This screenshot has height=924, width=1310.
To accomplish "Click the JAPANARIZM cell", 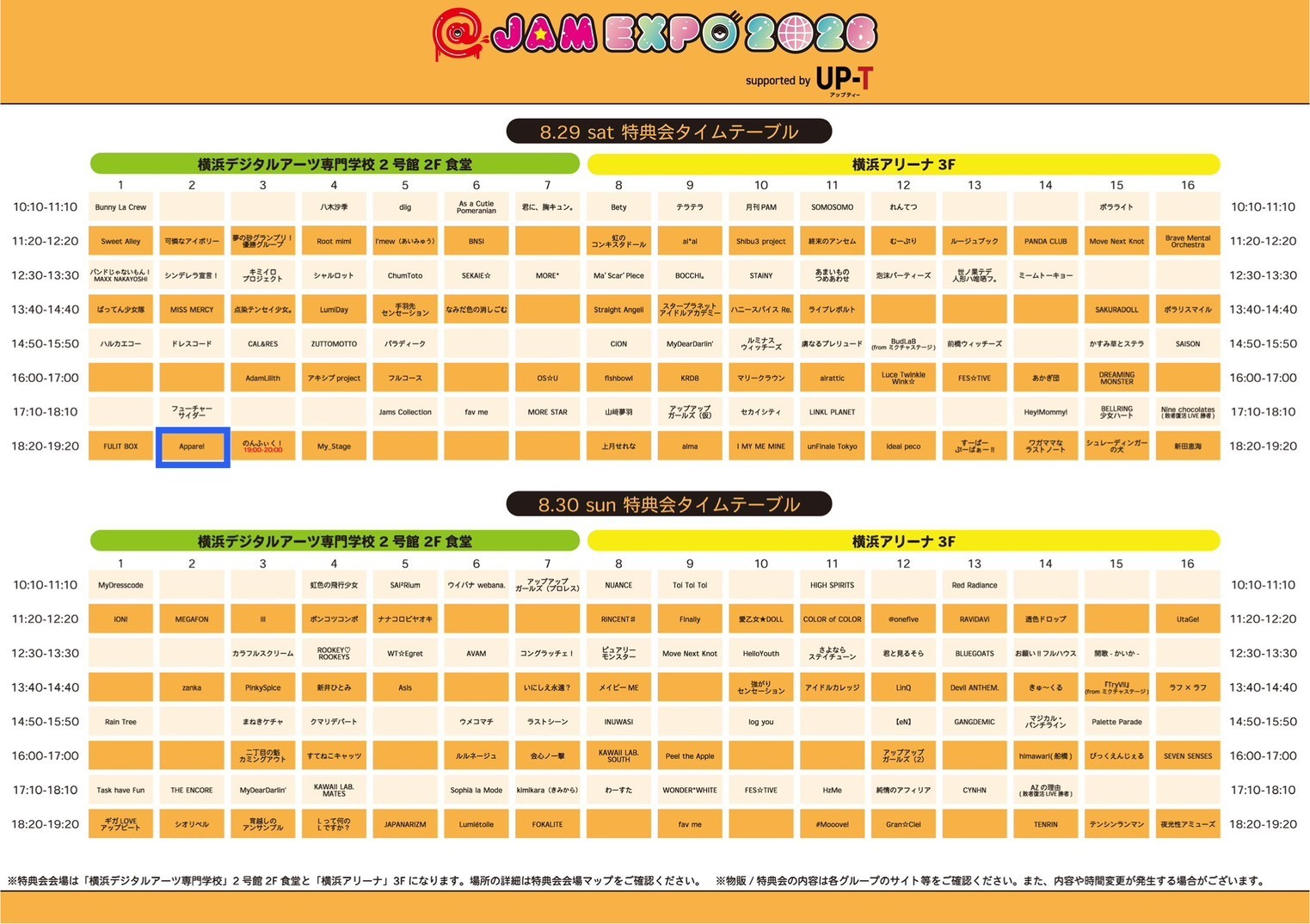I will [405, 824].
